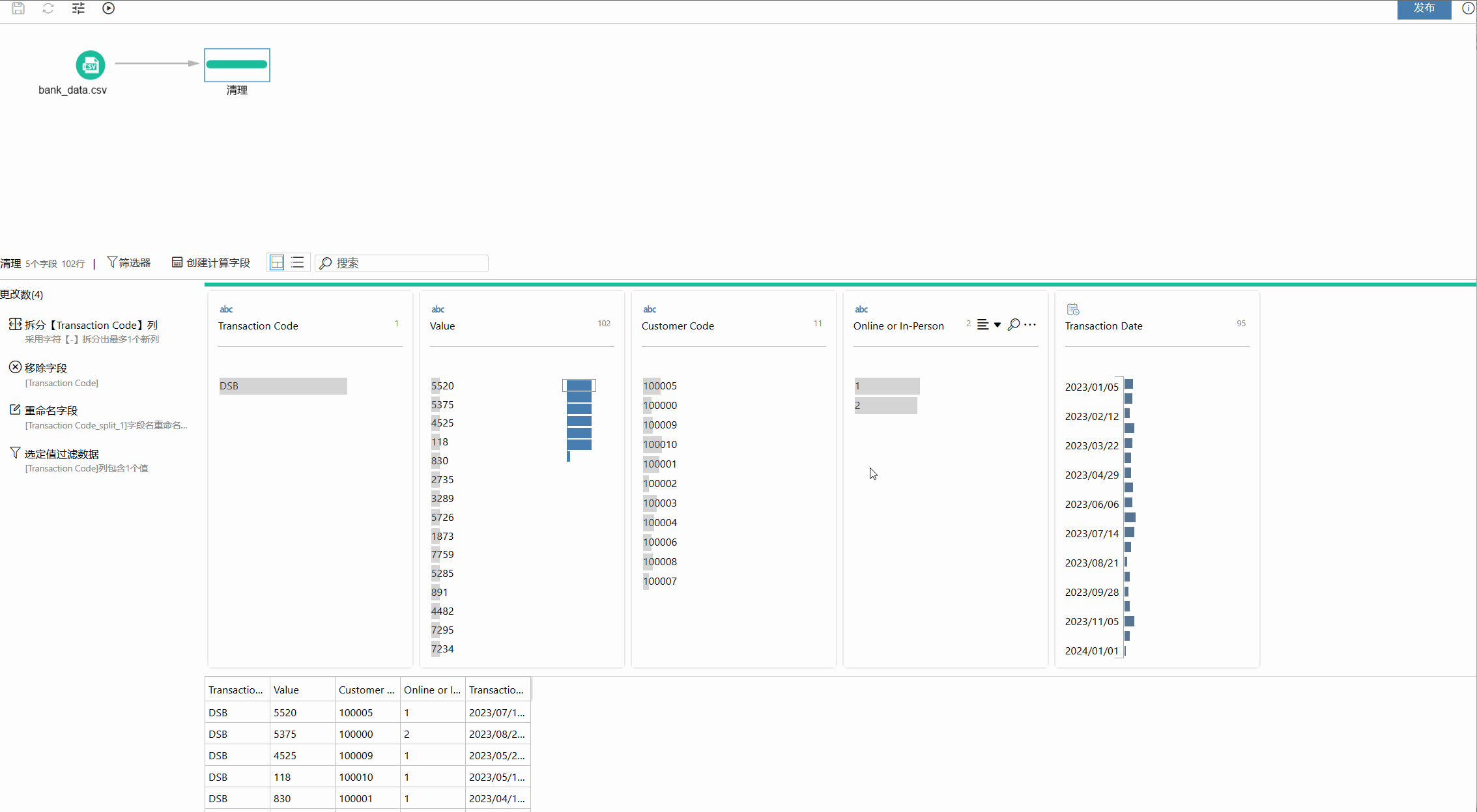Click grid cell with customer 100001
The height and width of the screenshot is (812, 1477).
click(x=367, y=798)
